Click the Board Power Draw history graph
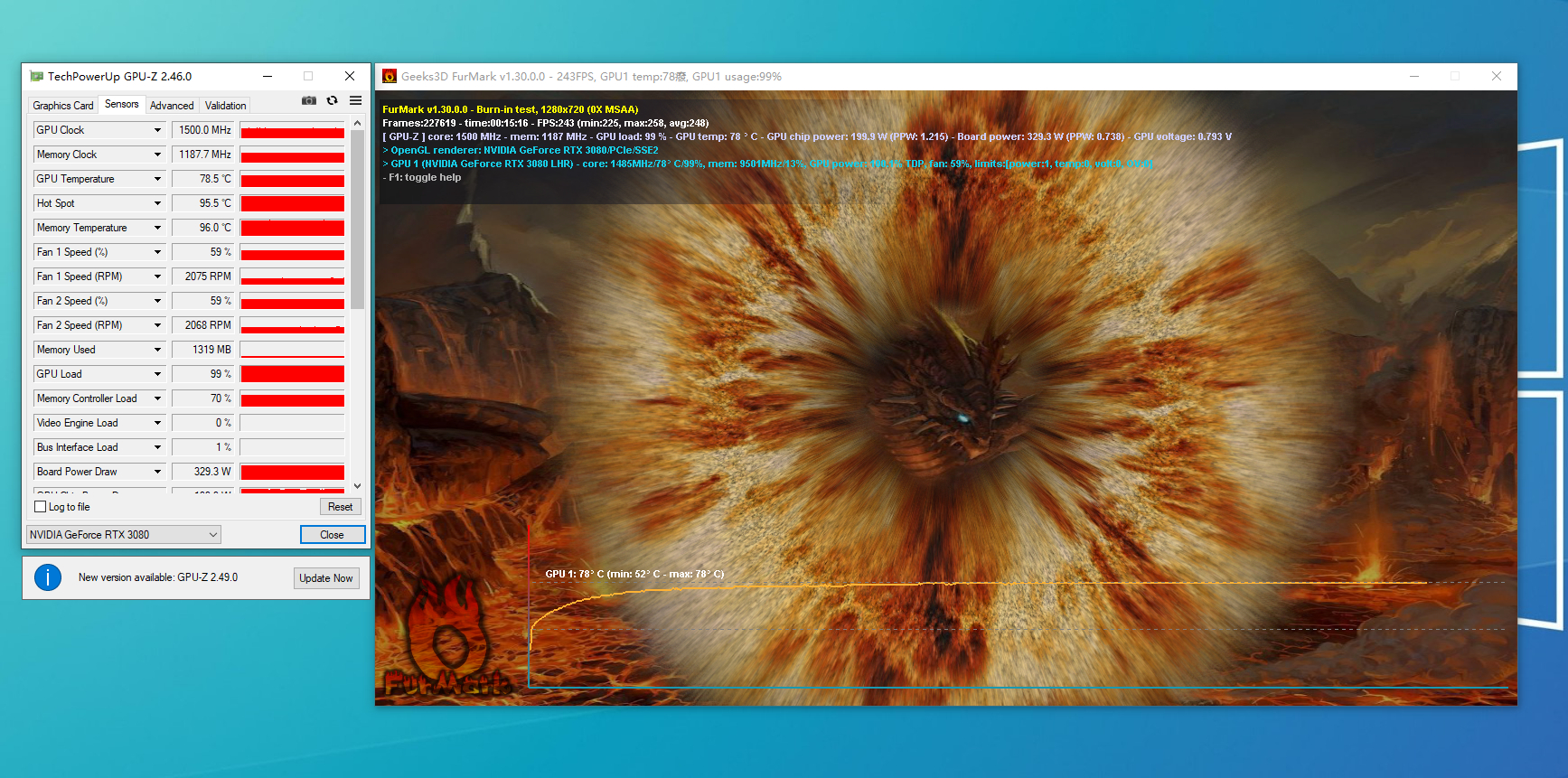The height and width of the screenshot is (778, 1568). pos(293,472)
